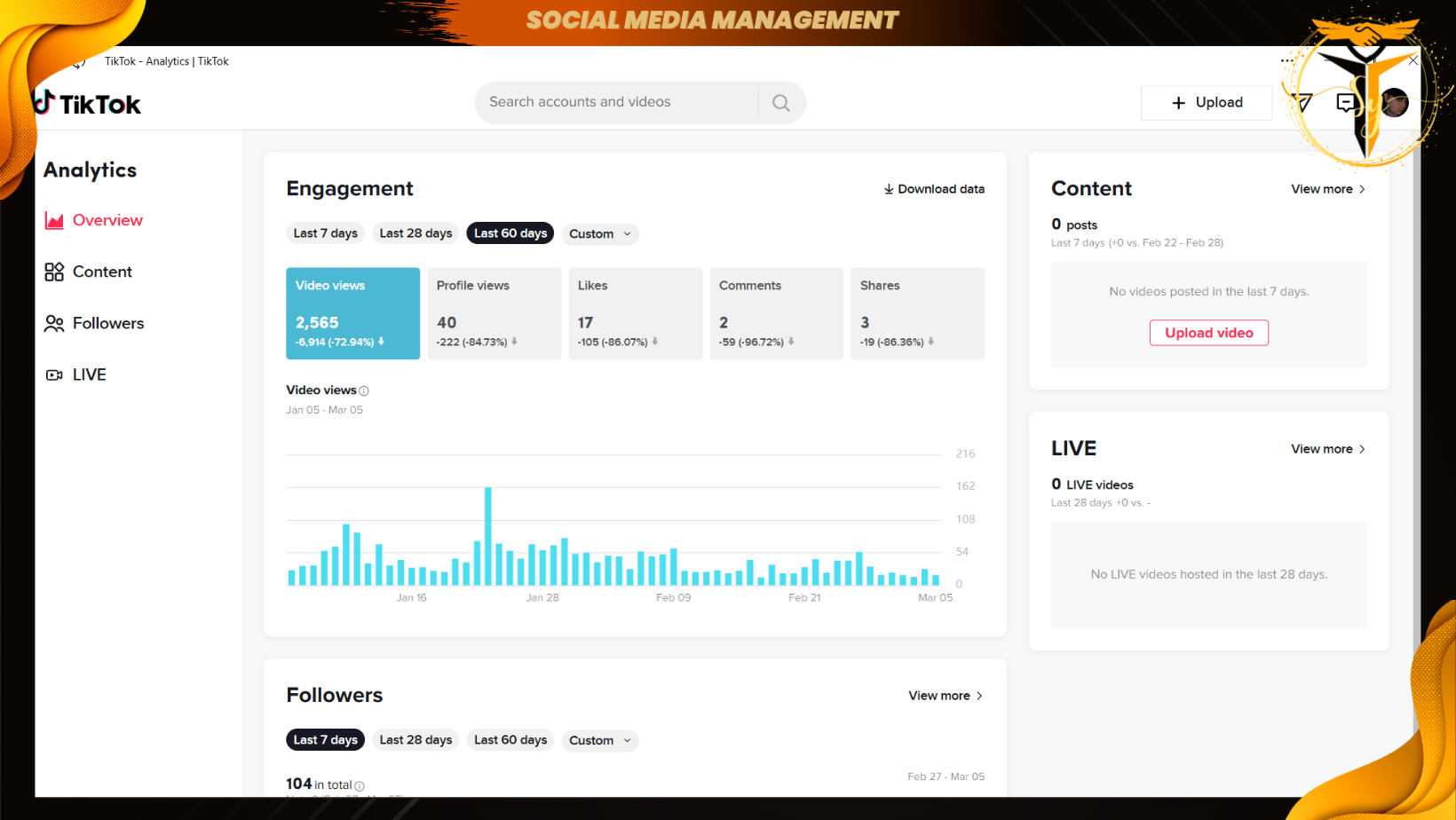The width and height of the screenshot is (1456, 820).
Task: Download engagement data
Action: [x=934, y=189]
